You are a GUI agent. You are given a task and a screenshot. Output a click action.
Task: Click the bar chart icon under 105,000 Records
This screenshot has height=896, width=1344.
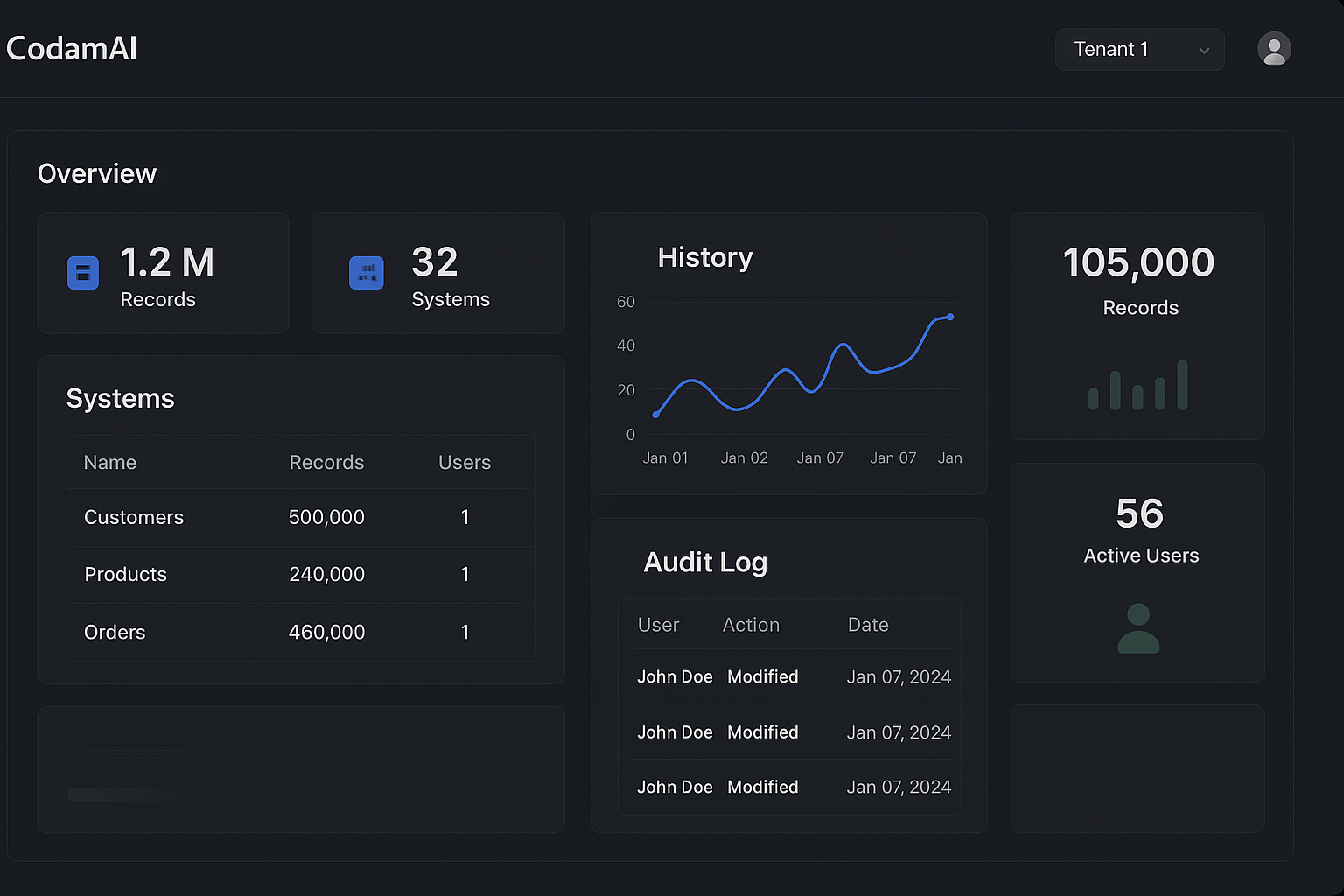click(1138, 385)
